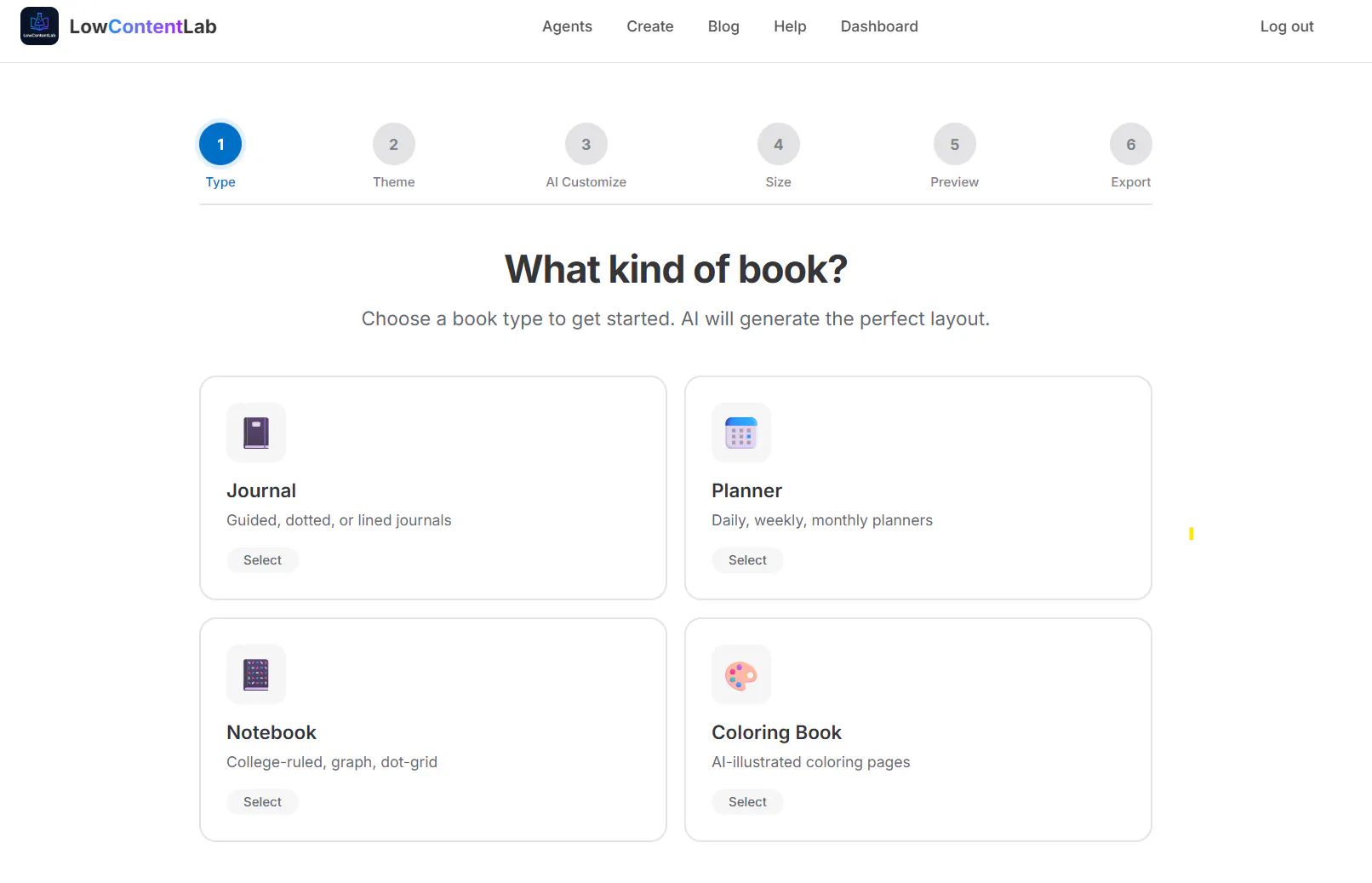Click the 'What kind of book?' heading
Viewport: 1372px width, 883px height.
tap(676, 269)
